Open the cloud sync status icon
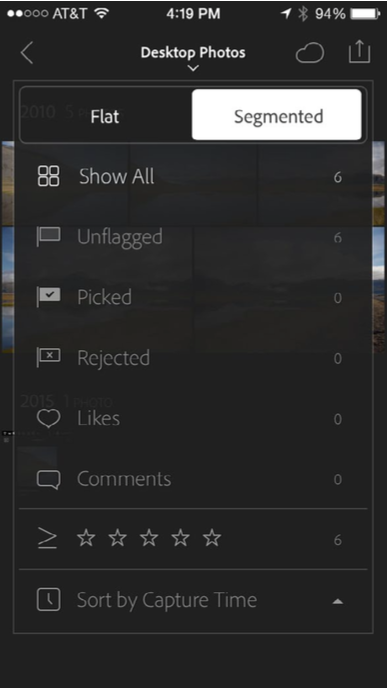Image resolution: width=387 pixels, height=688 pixels. click(x=310, y=54)
